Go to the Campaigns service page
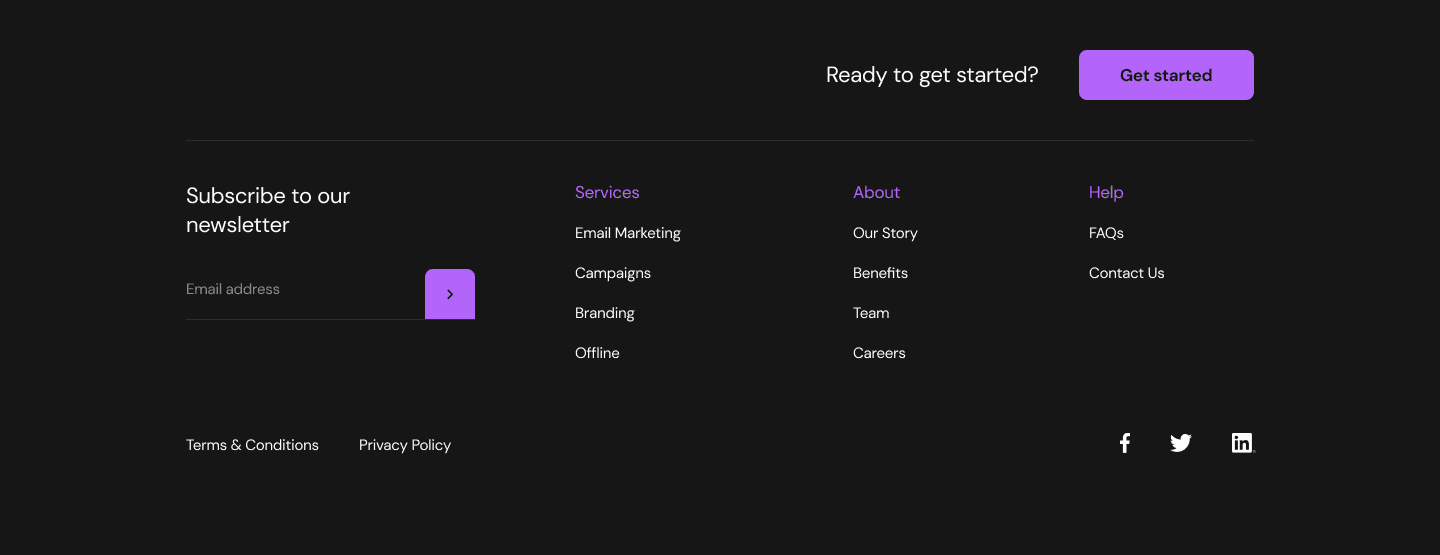The height and width of the screenshot is (555, 1440). [x=613, y=273]
